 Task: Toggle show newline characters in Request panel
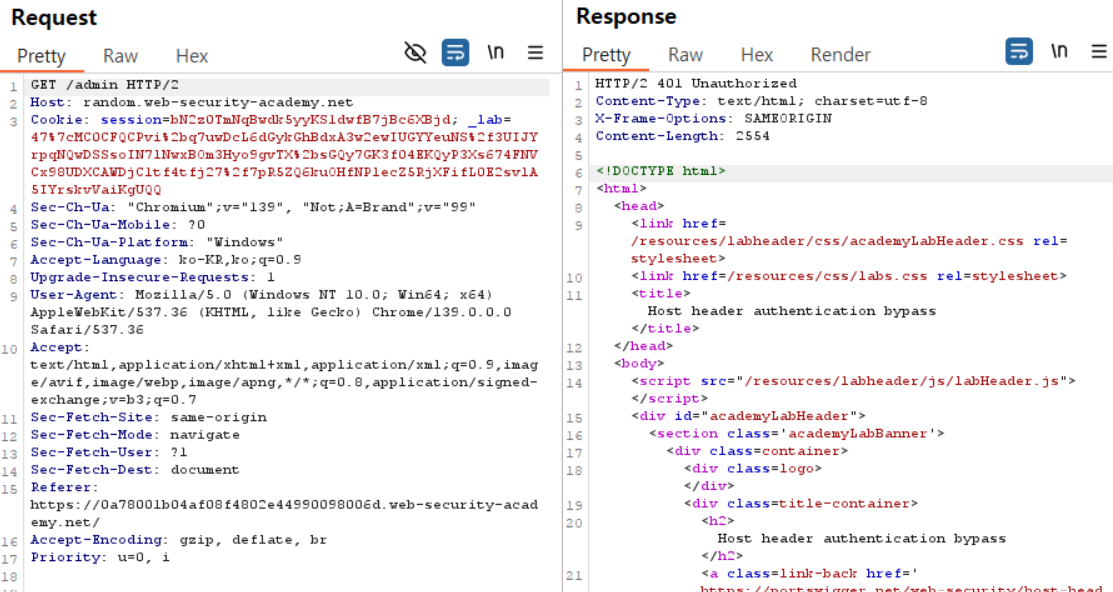[495, 53]
